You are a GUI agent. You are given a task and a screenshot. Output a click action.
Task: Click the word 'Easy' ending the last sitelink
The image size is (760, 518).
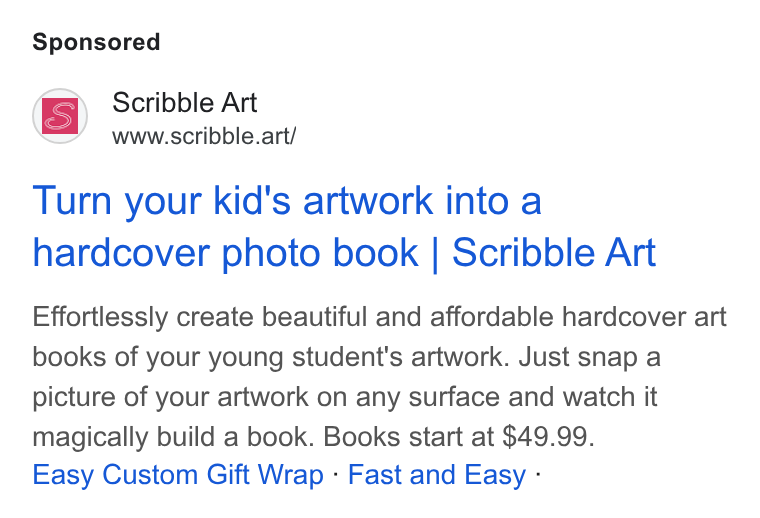[x=495, y=474]
